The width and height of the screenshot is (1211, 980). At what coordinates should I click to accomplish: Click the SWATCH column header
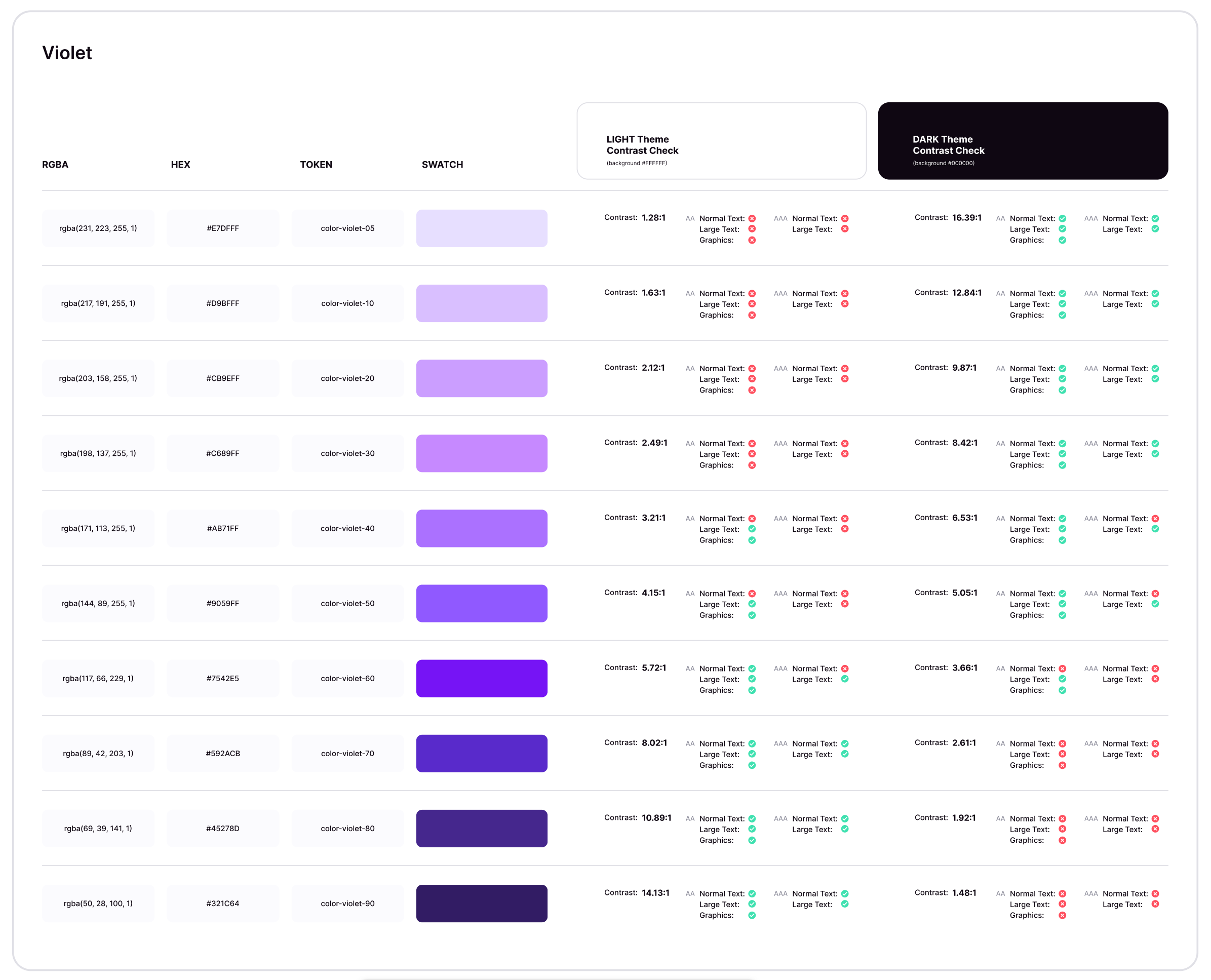(x=442, y=164)
